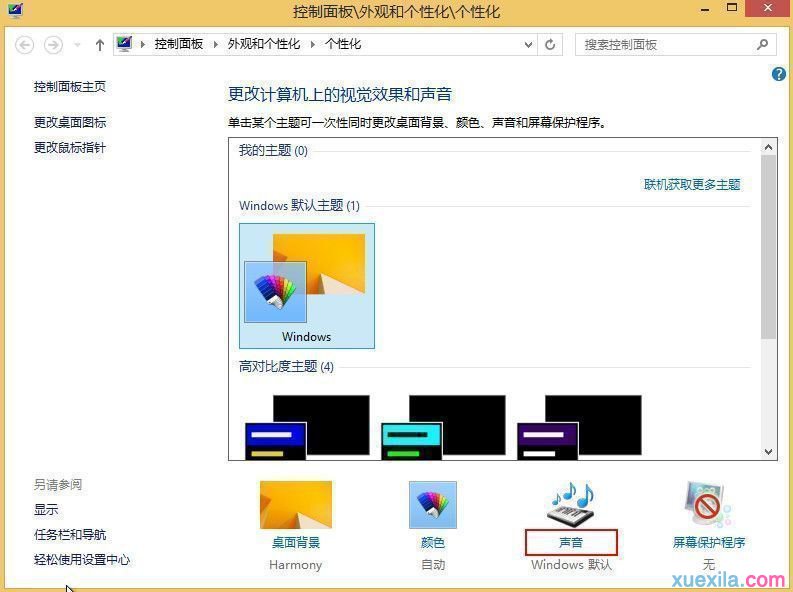
Task: Select the blue high contrast theme
Action: tap(307, 427)
